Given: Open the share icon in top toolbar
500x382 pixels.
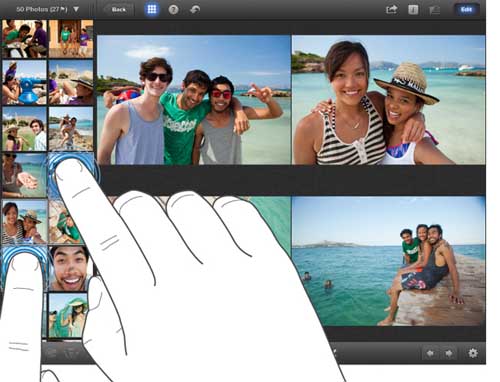Looking at the screenshot, I should (x=391, y=9).
